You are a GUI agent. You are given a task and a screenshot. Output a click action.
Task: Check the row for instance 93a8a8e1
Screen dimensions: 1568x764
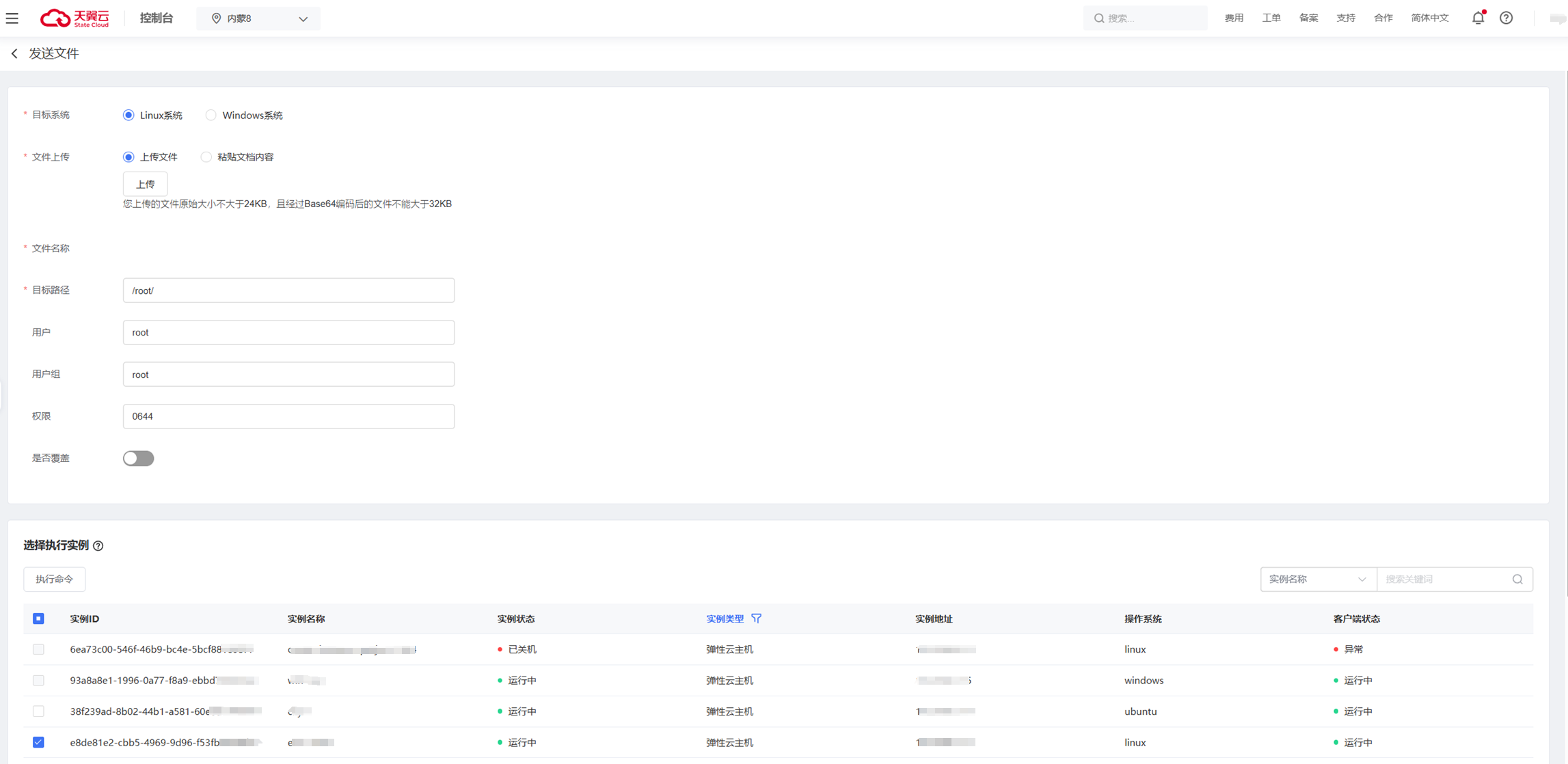(x=38, y=681)
